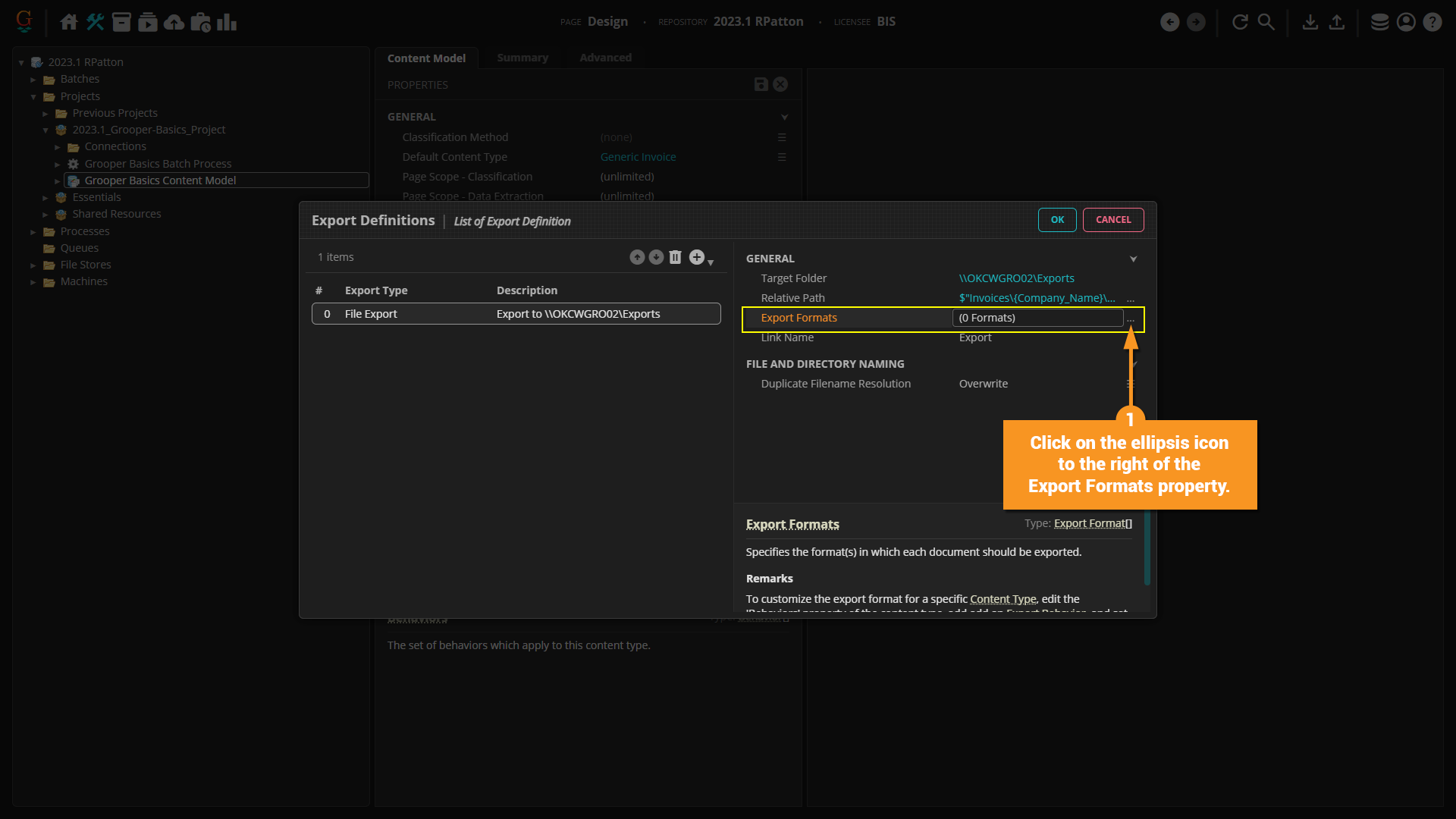Open the help question mark icon
This screenshot has width=1456, height=819.
(x=1432, y=22)
